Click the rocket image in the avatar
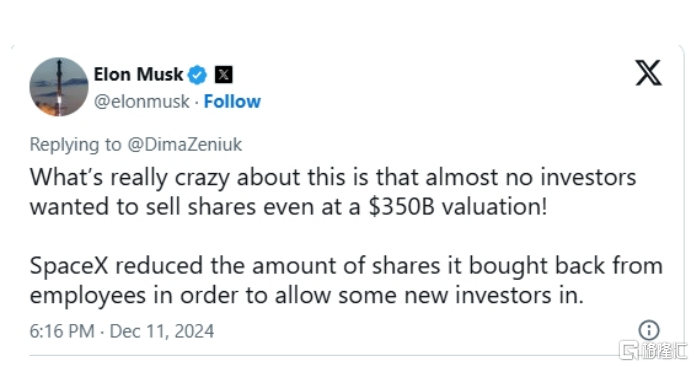The height and width of the screenshot is (367, 694). pyautogui.click(x=59, y=87)
